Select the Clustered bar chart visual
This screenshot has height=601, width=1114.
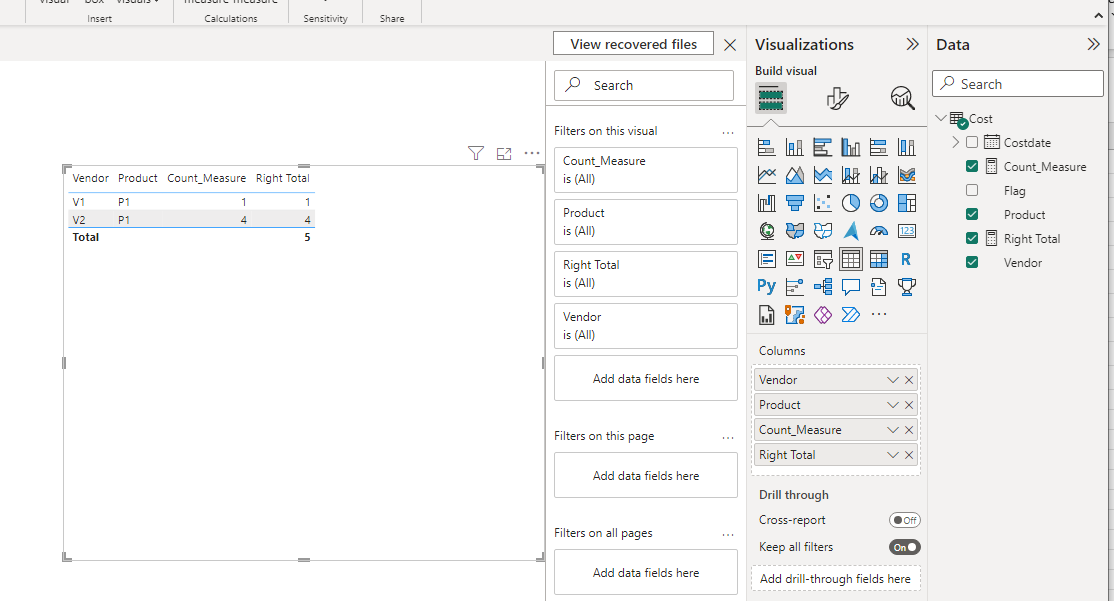(x=823, y=147)
